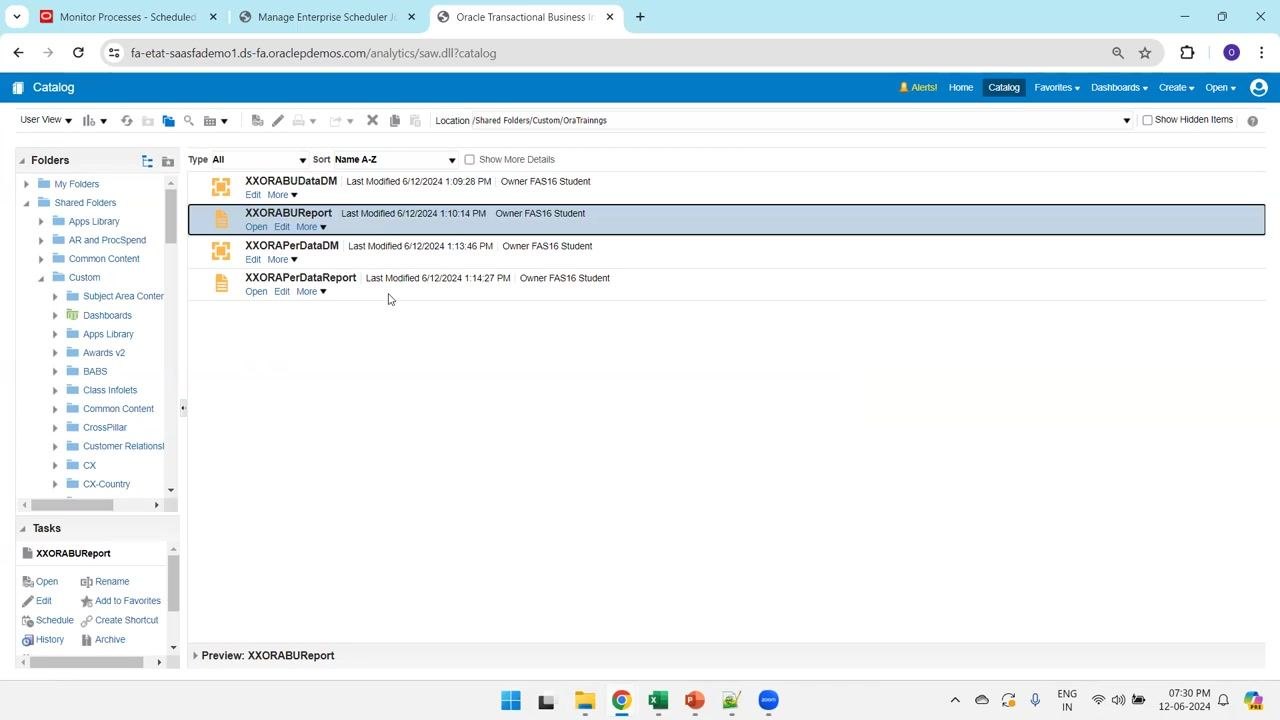The image size is (1280, 720).
Task: Click the new folder icon in Folders header
Action: tap(168, 161)
